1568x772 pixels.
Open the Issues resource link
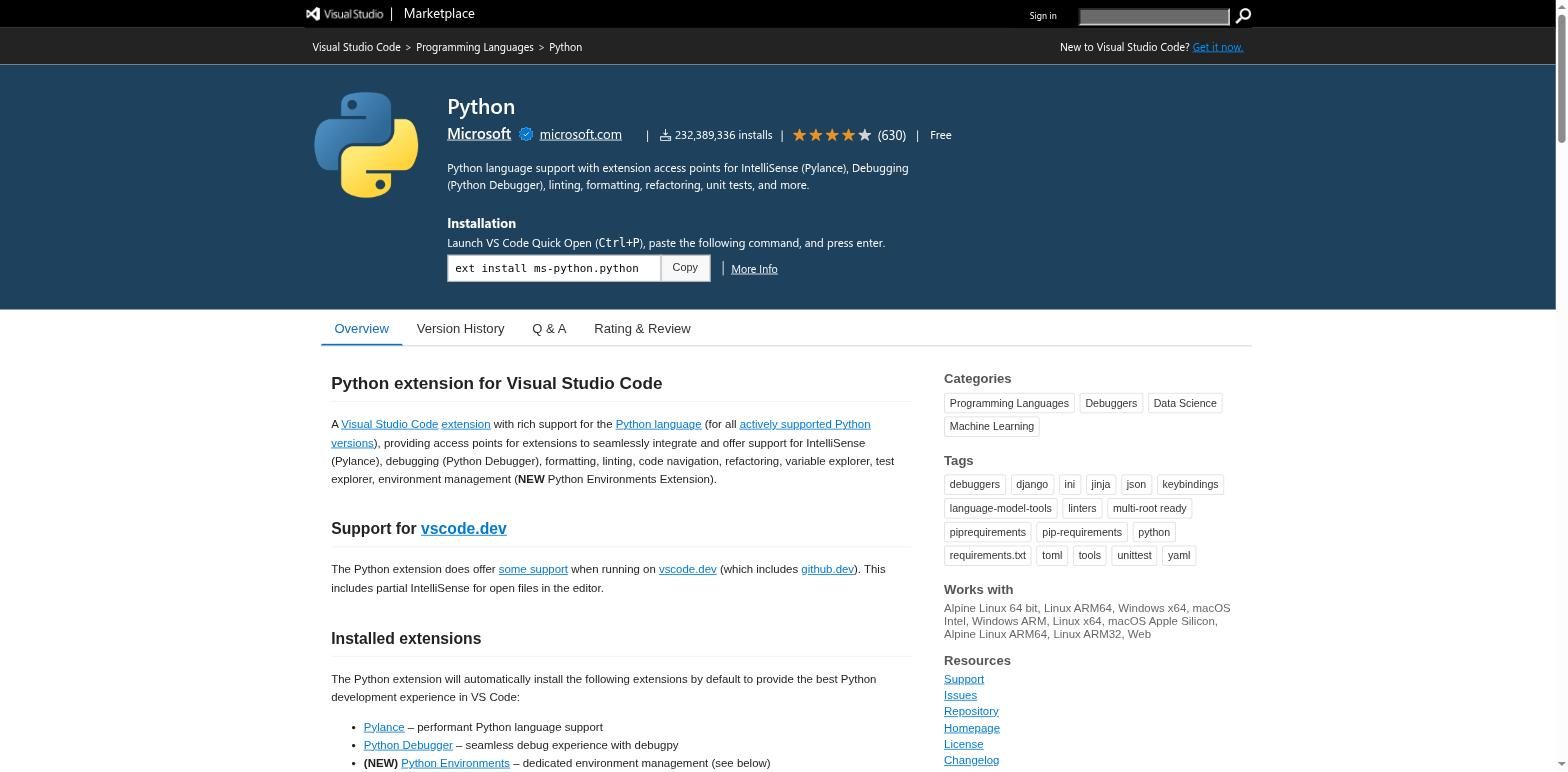click(x=960, y=695)
